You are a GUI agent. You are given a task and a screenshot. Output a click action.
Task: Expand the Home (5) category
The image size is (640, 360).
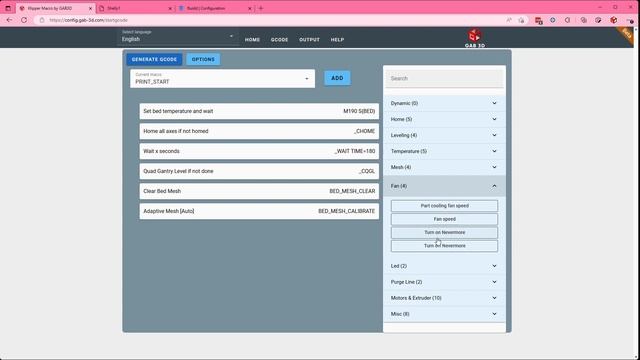coord(444,119)
